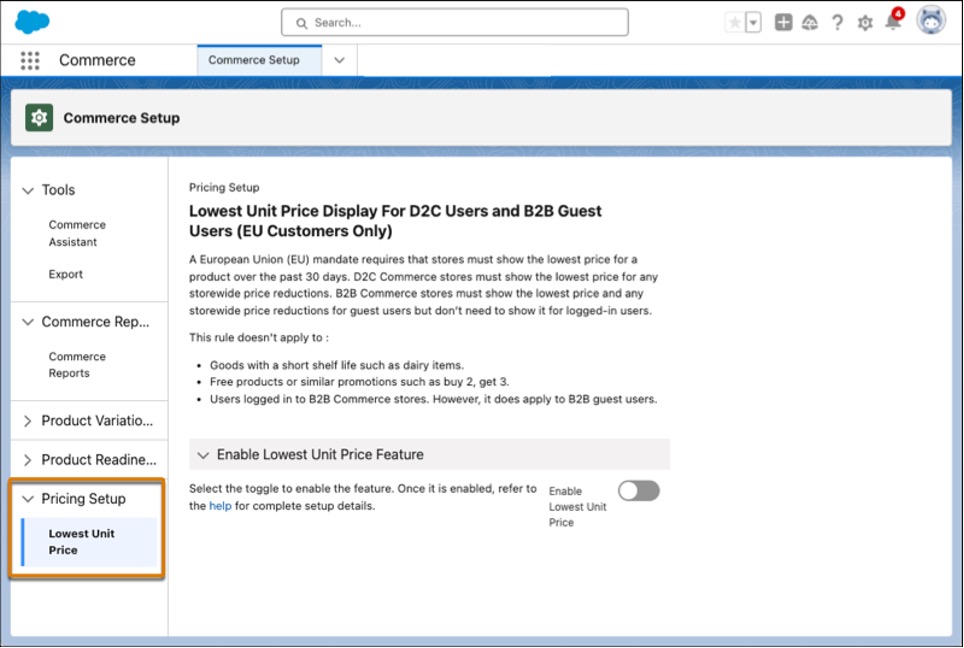Open the notifications bell
This screenshot has width=964, height=648.
[893, 21]
